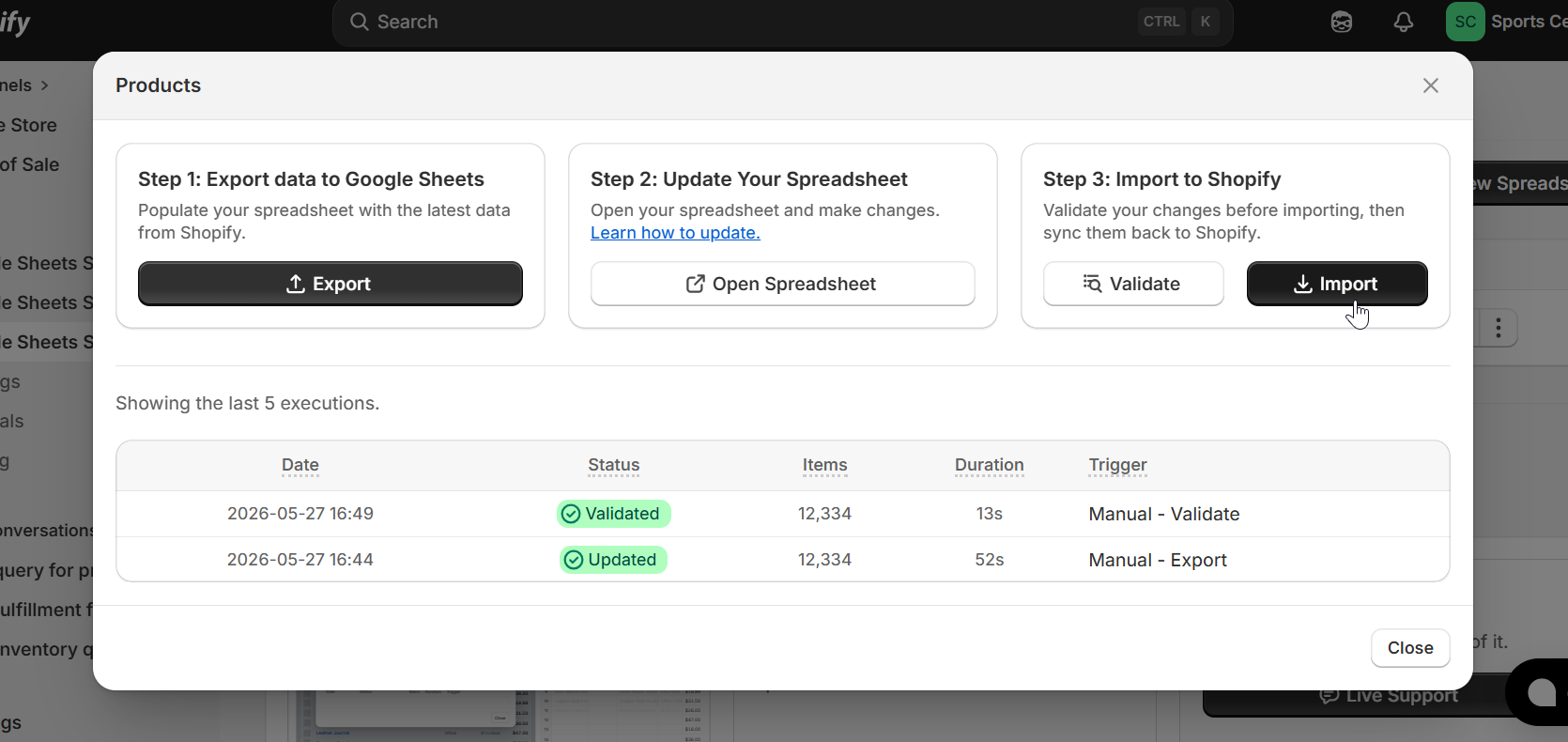Click the 'of Sale' sidebar item
Screen dimensions: 1568x742
[x=29, y=164]
